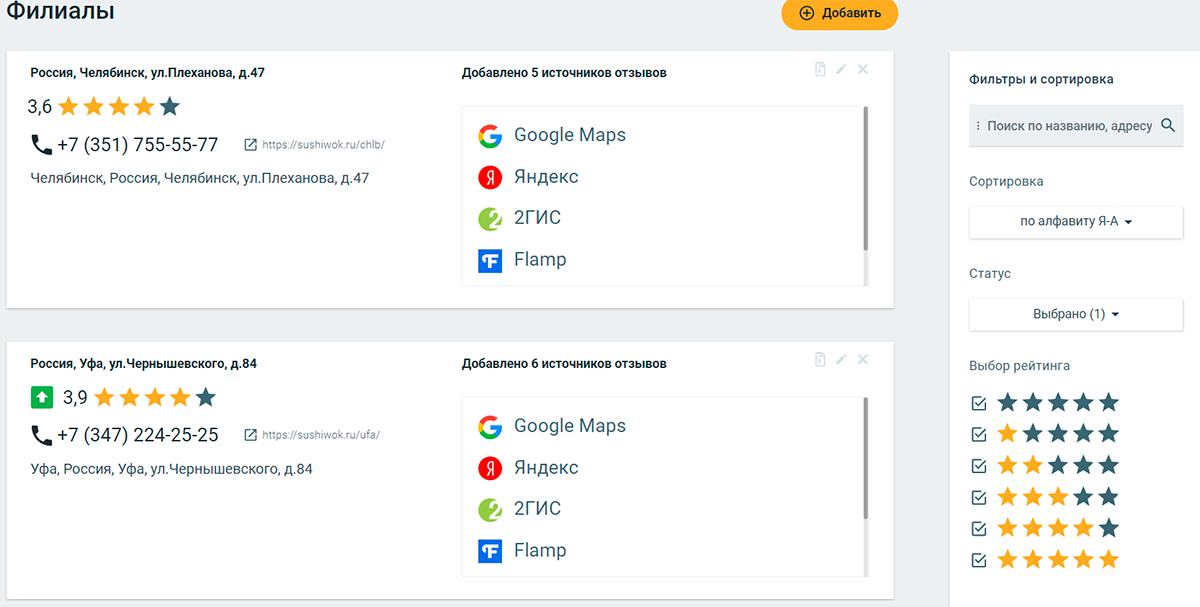1200x607 pixels.
Task: Click the Flamp logo in Chelyabinsk sources
Action: (x=489, y=260)
